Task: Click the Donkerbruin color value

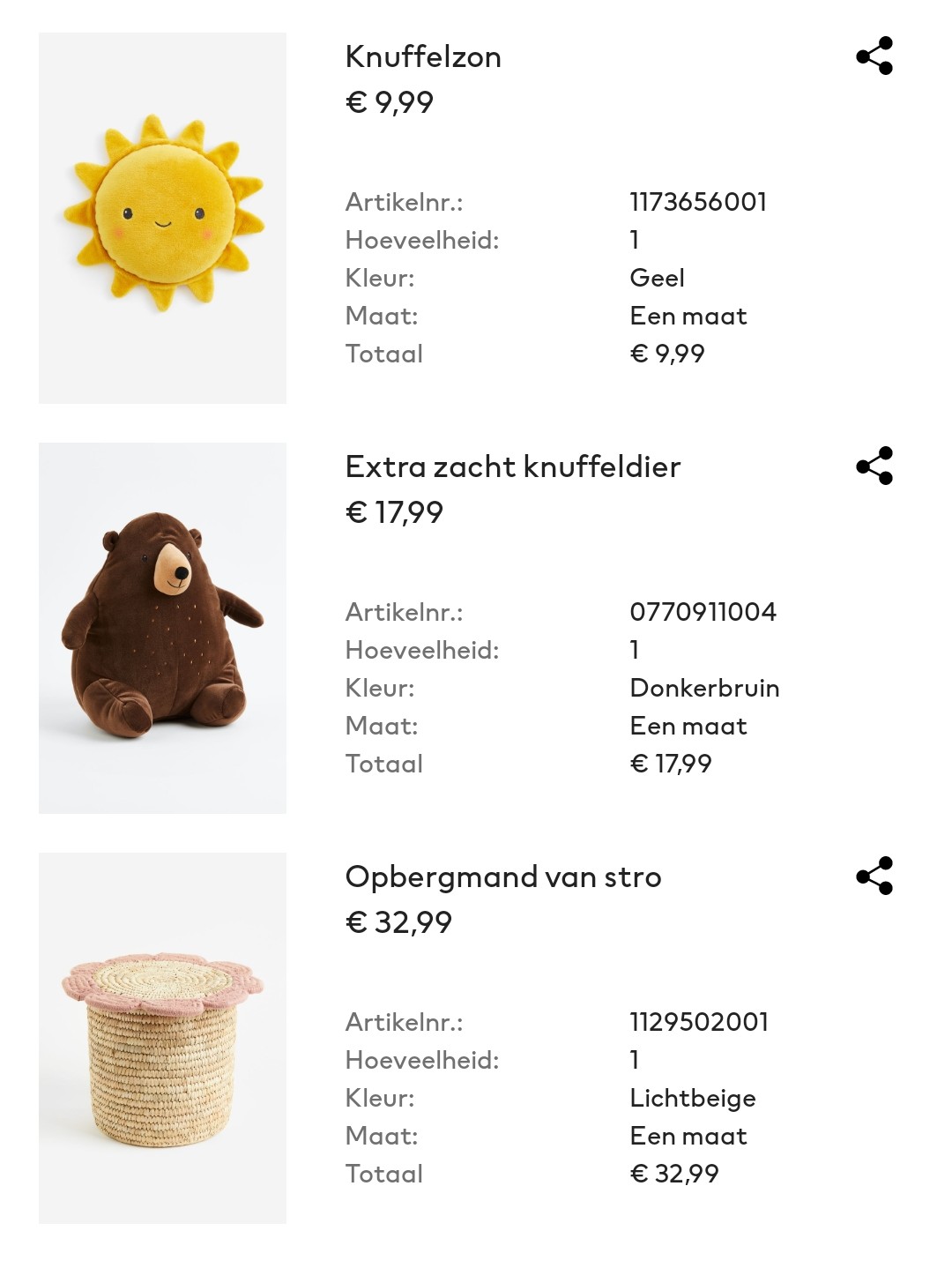Action: coord(704,688)
